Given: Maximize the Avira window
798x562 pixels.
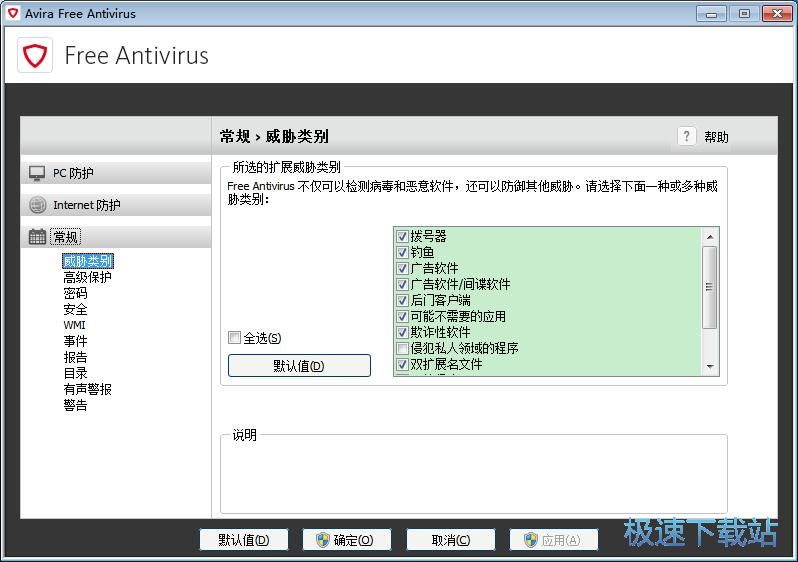Looking at the screenshot, I should (744, 14).
